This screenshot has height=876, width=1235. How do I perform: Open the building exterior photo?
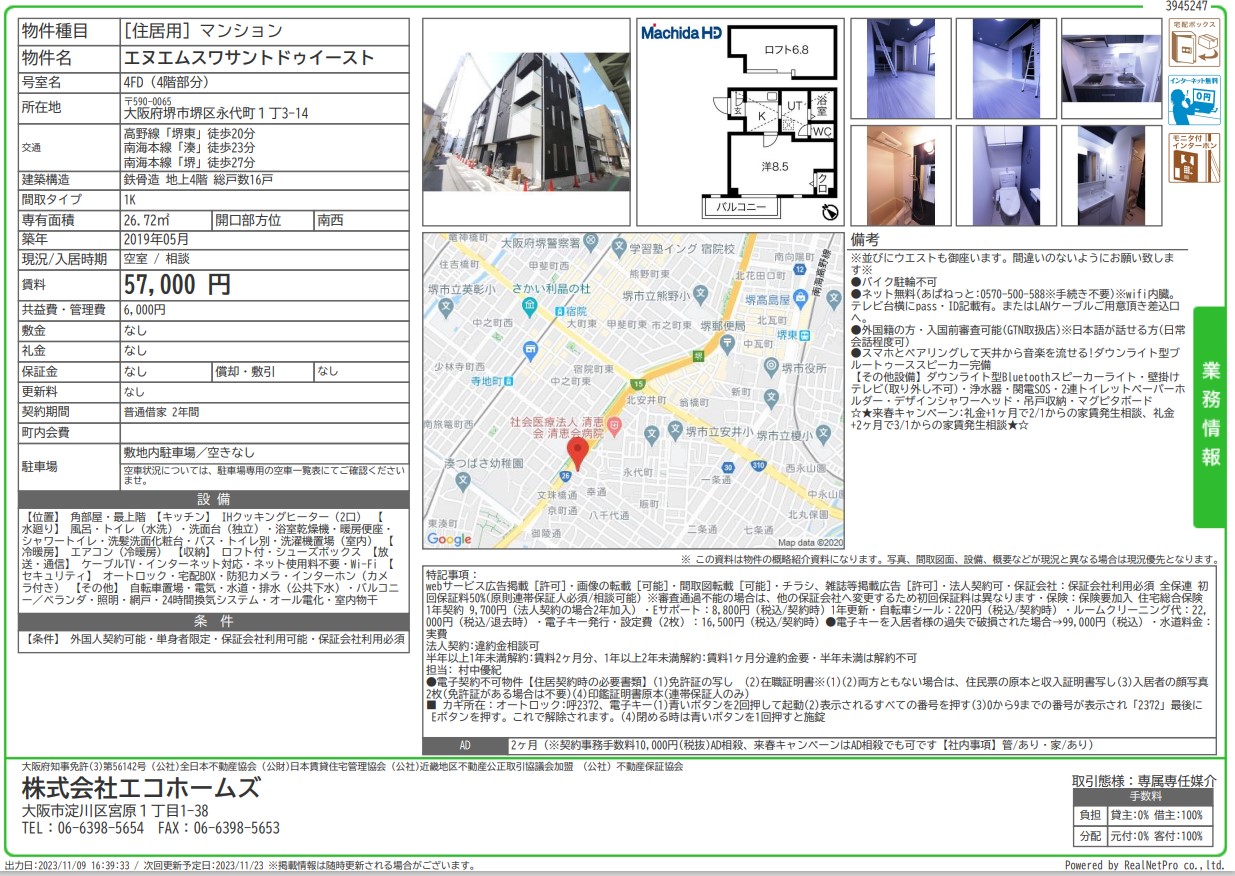[526, 121]
